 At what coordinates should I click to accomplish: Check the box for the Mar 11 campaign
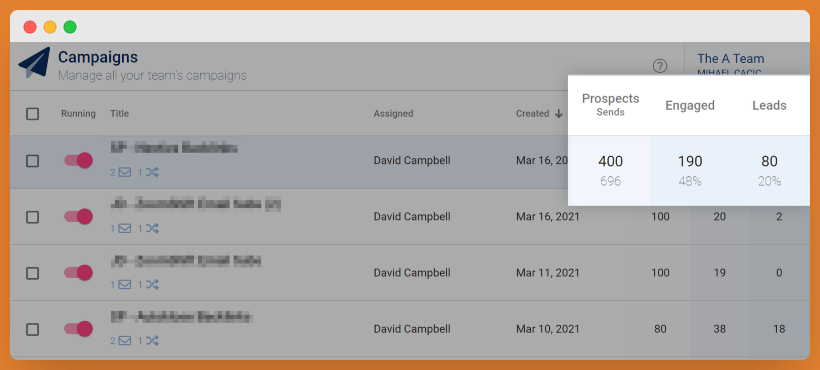coord(32,273)
